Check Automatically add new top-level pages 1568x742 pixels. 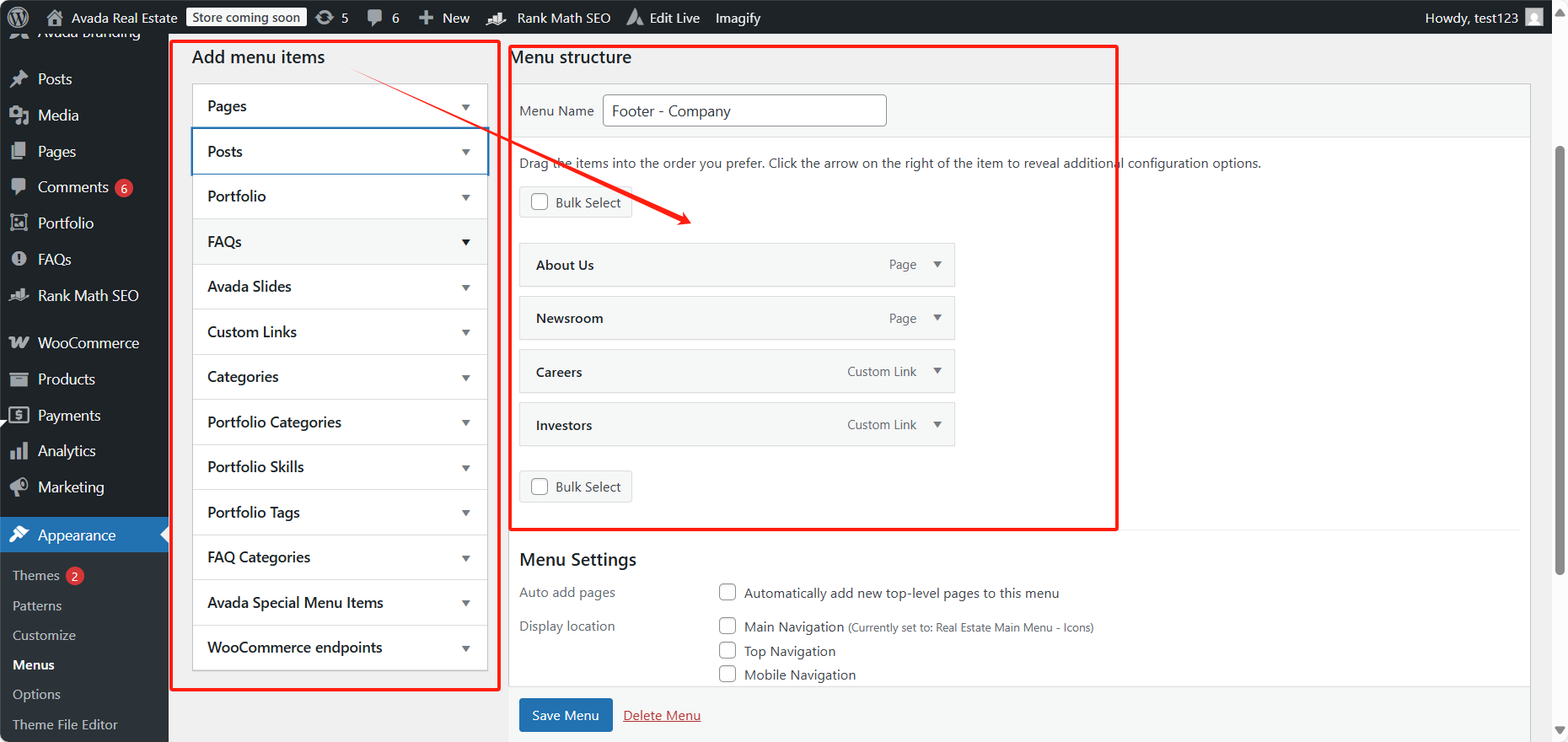[728, 593]
